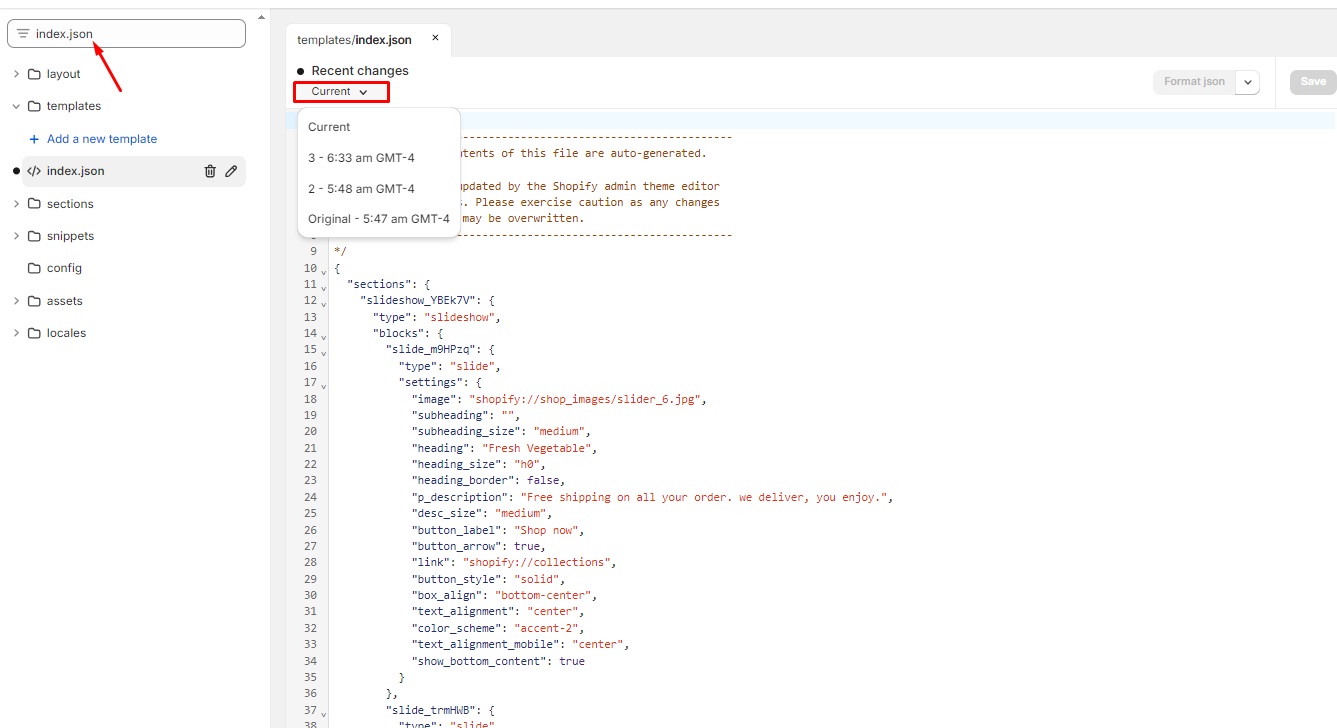Click the config folder icon
The image size is (1337, 728).
point(34,268)
